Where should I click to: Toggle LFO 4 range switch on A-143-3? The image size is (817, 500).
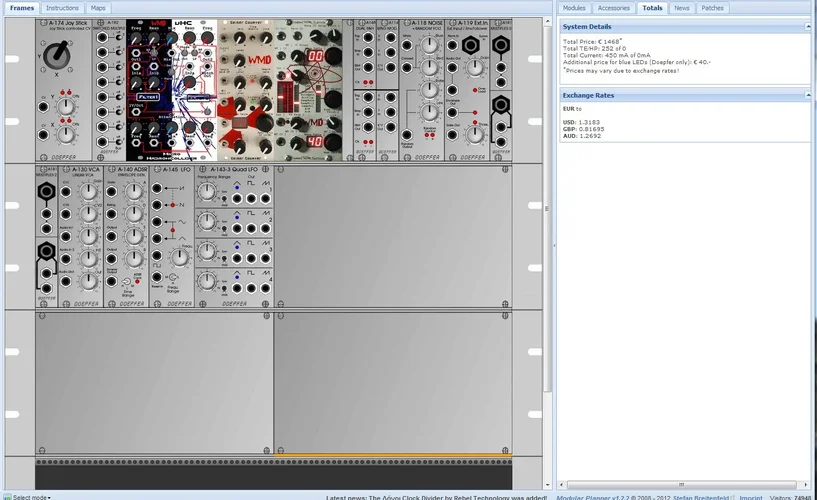click(x=224, y=288)
